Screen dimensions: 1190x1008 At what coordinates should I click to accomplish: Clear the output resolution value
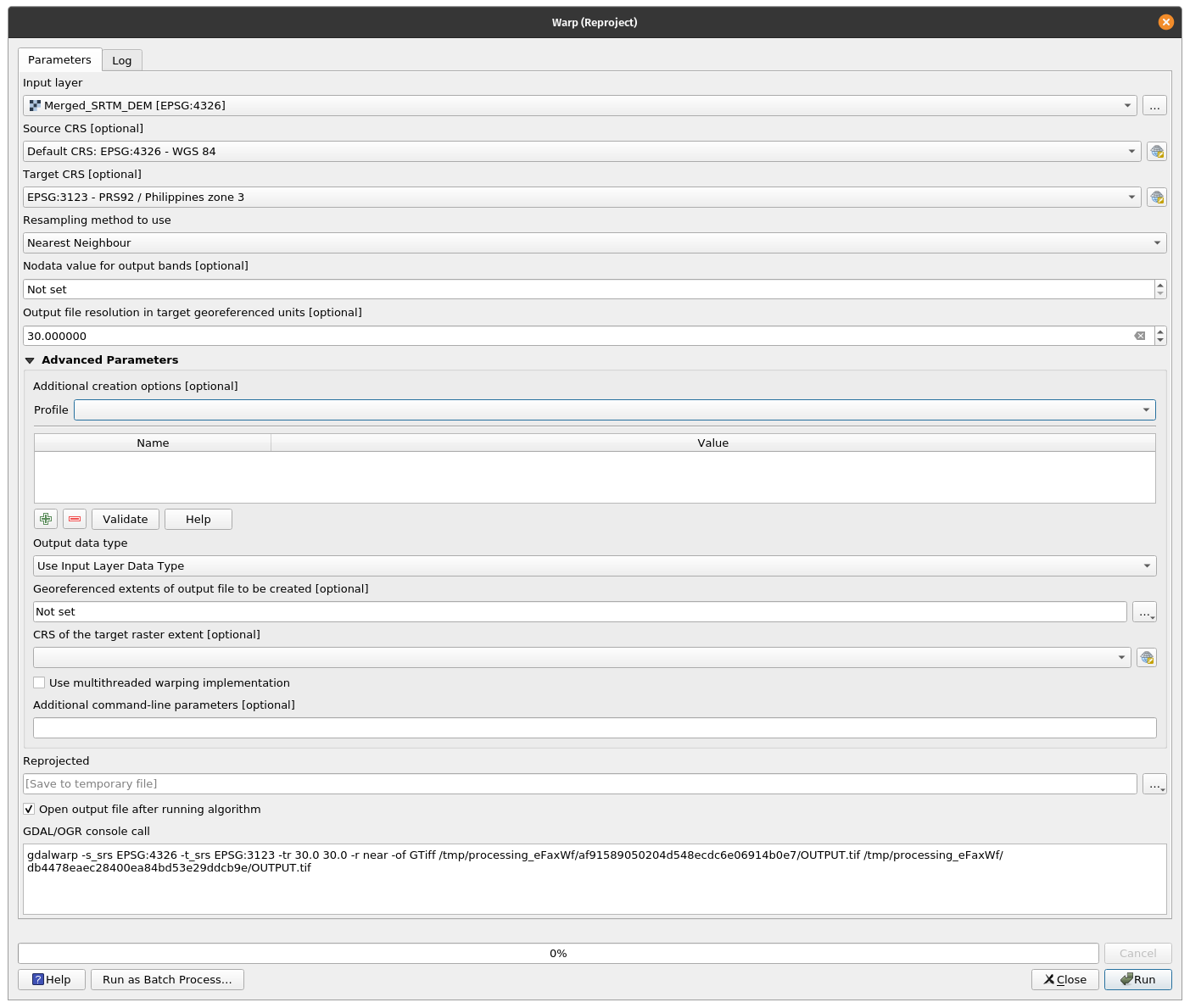click(x=1140, y=336)
